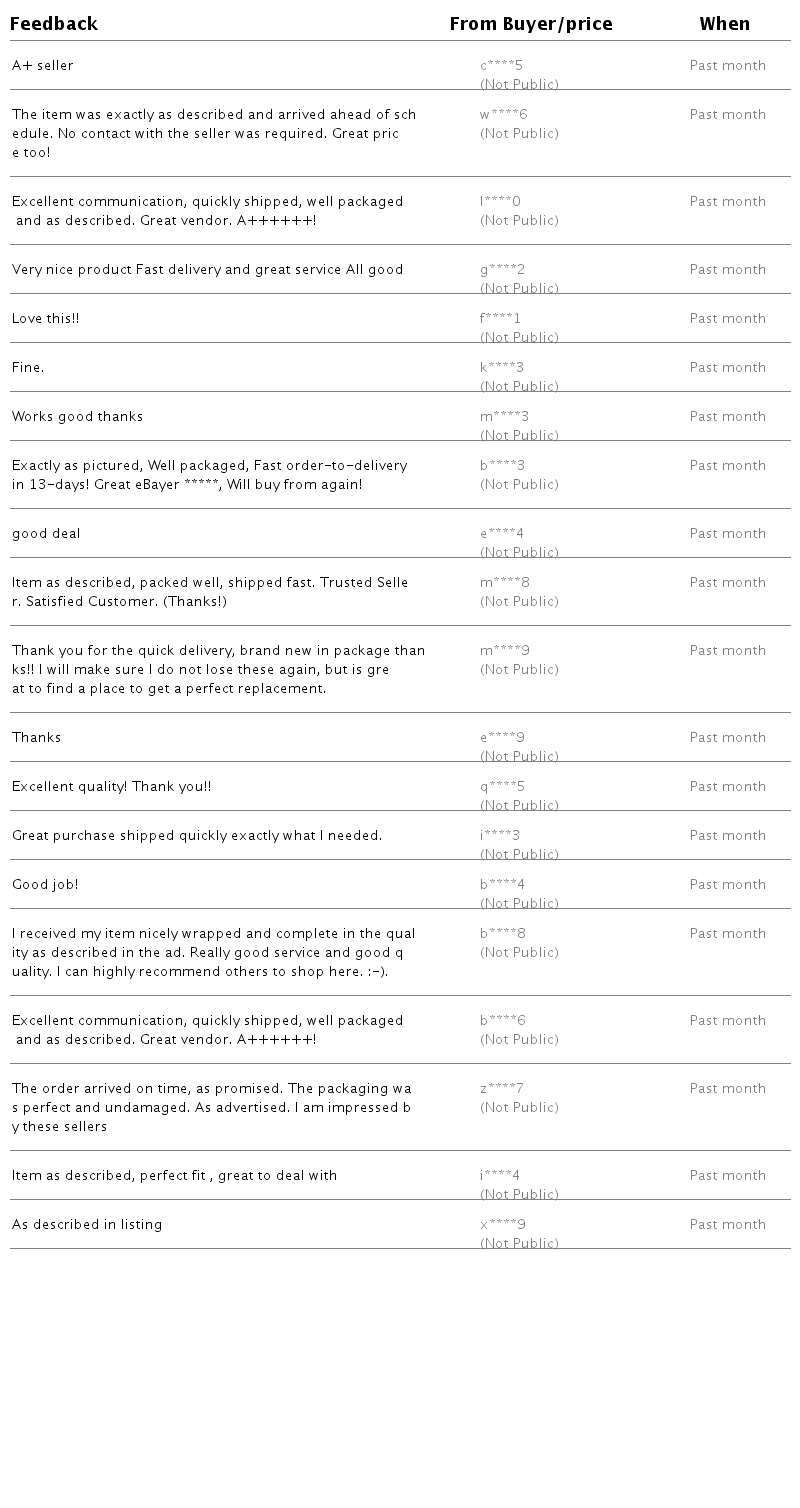Click the Feedback column header
800x1508 pixels.
(x=54, y=24)
